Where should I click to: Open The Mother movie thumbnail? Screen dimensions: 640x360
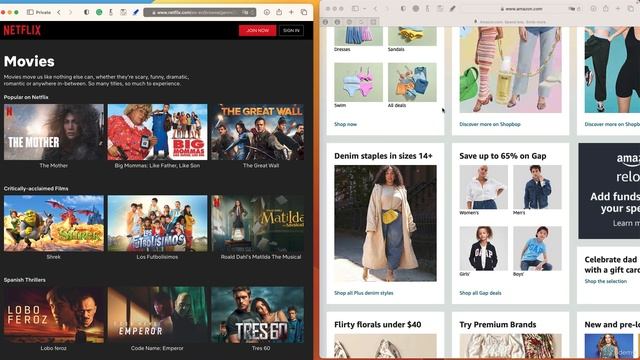coord(54,132)
